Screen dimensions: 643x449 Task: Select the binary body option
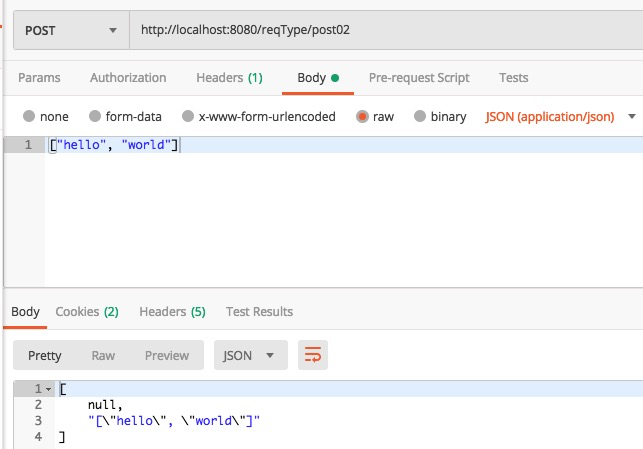(420, 116)
